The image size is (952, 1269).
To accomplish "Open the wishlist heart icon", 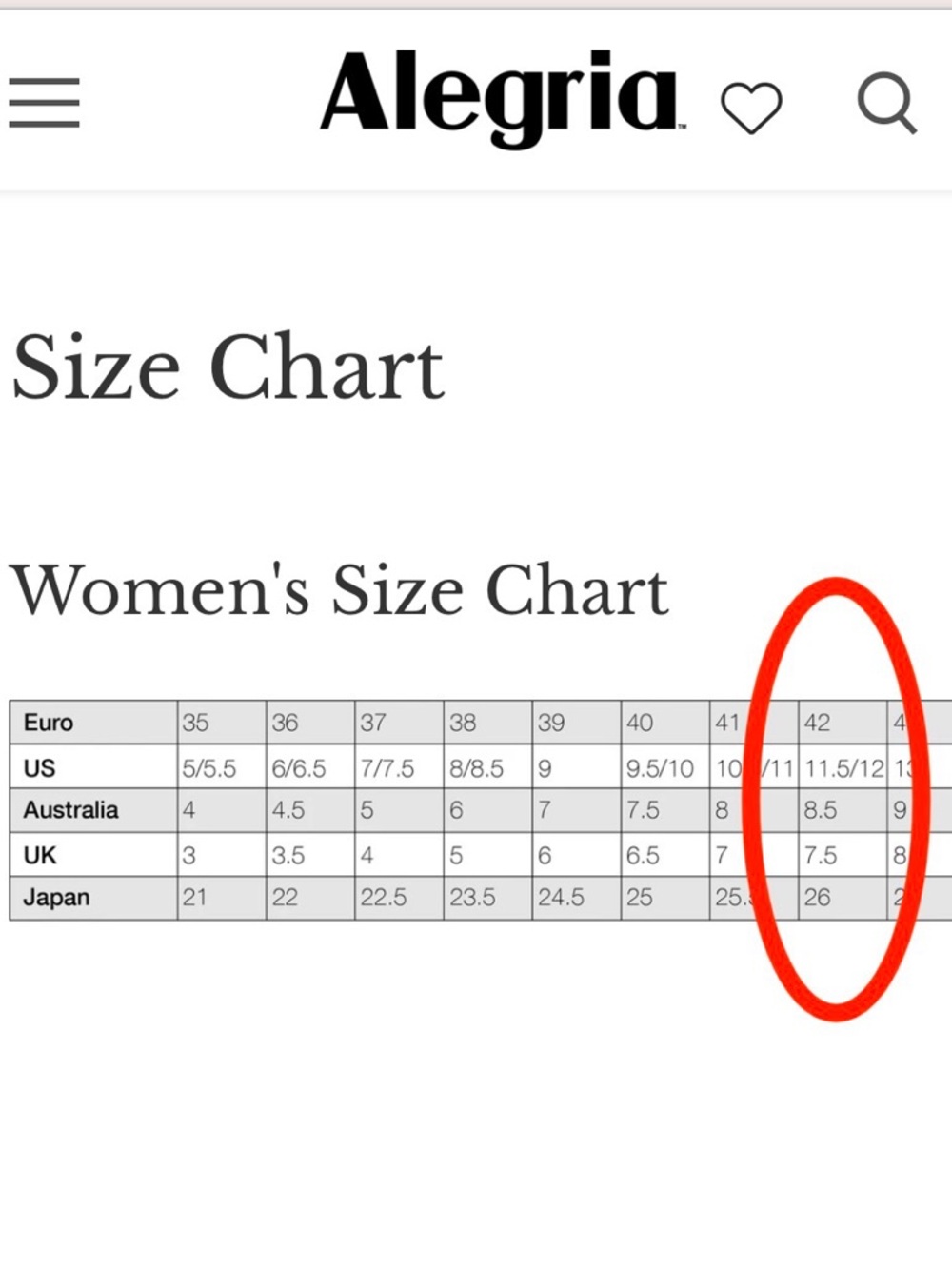I will pos(751,107).
